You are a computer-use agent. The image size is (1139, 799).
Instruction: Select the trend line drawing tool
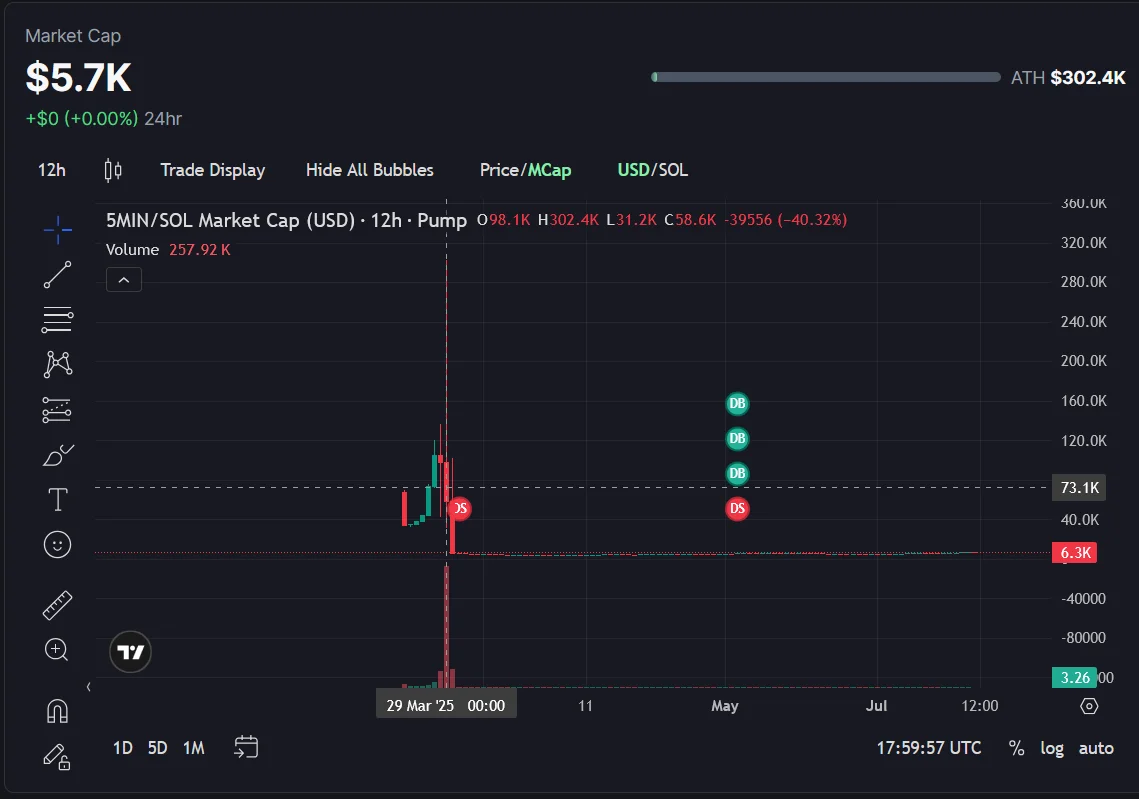pyautogui.click(x=58, y=275)
